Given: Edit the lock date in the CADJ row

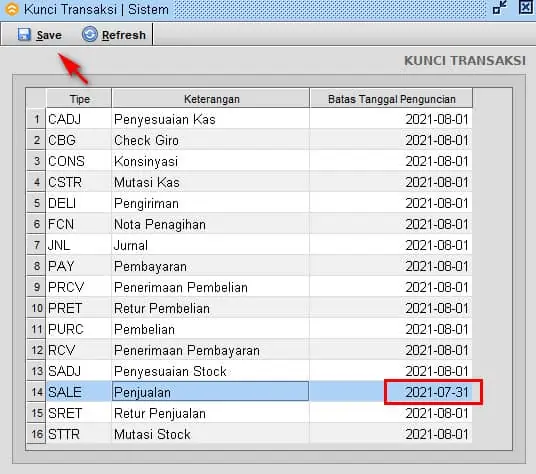Looking at the screenshot, I should [391, 119].
